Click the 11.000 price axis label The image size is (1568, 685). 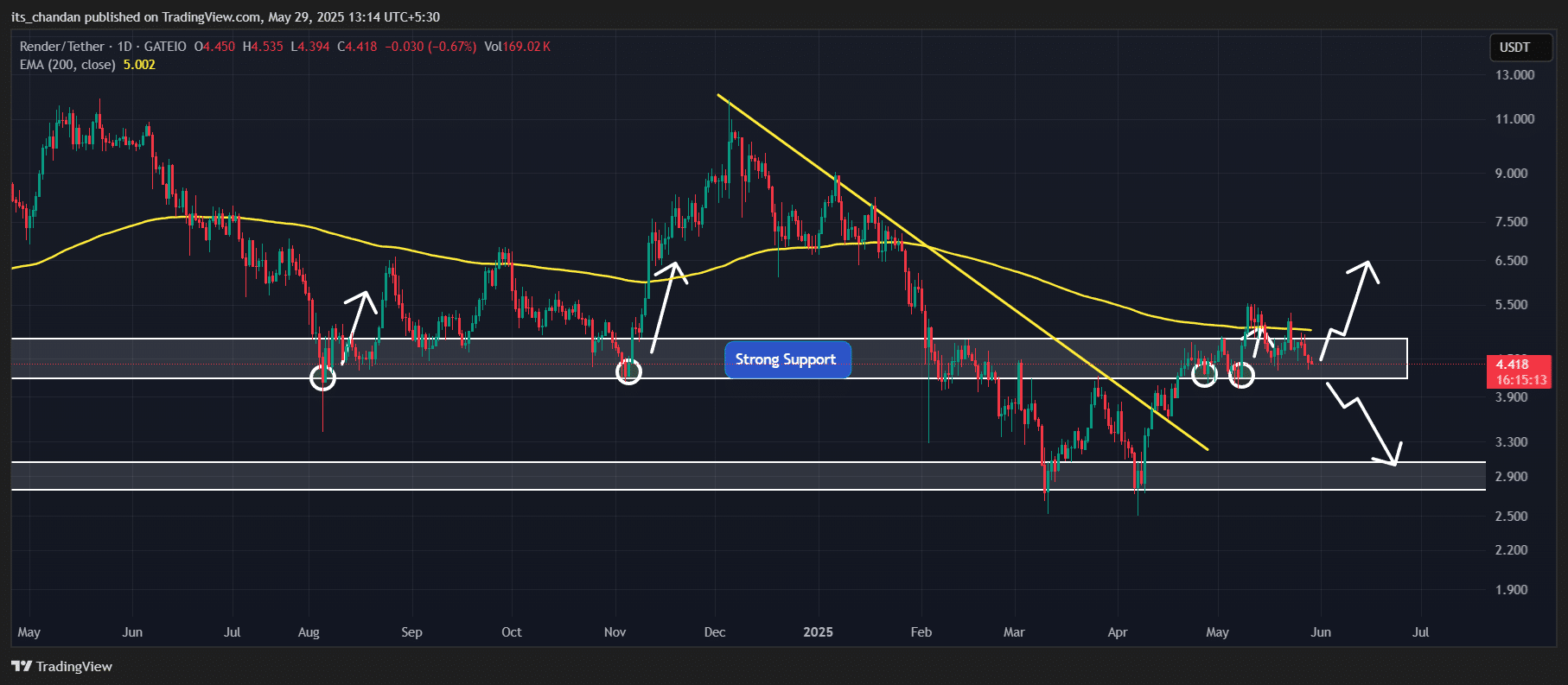click(x=1514, y=119)
